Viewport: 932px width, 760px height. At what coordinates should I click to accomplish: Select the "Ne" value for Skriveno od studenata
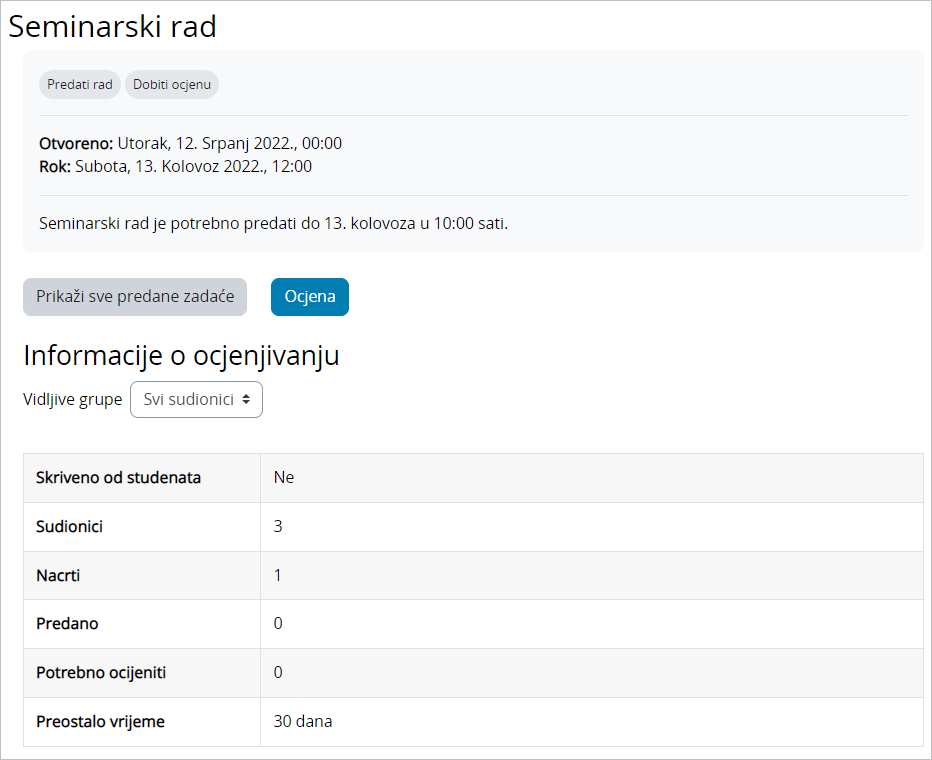click(284, 477)
